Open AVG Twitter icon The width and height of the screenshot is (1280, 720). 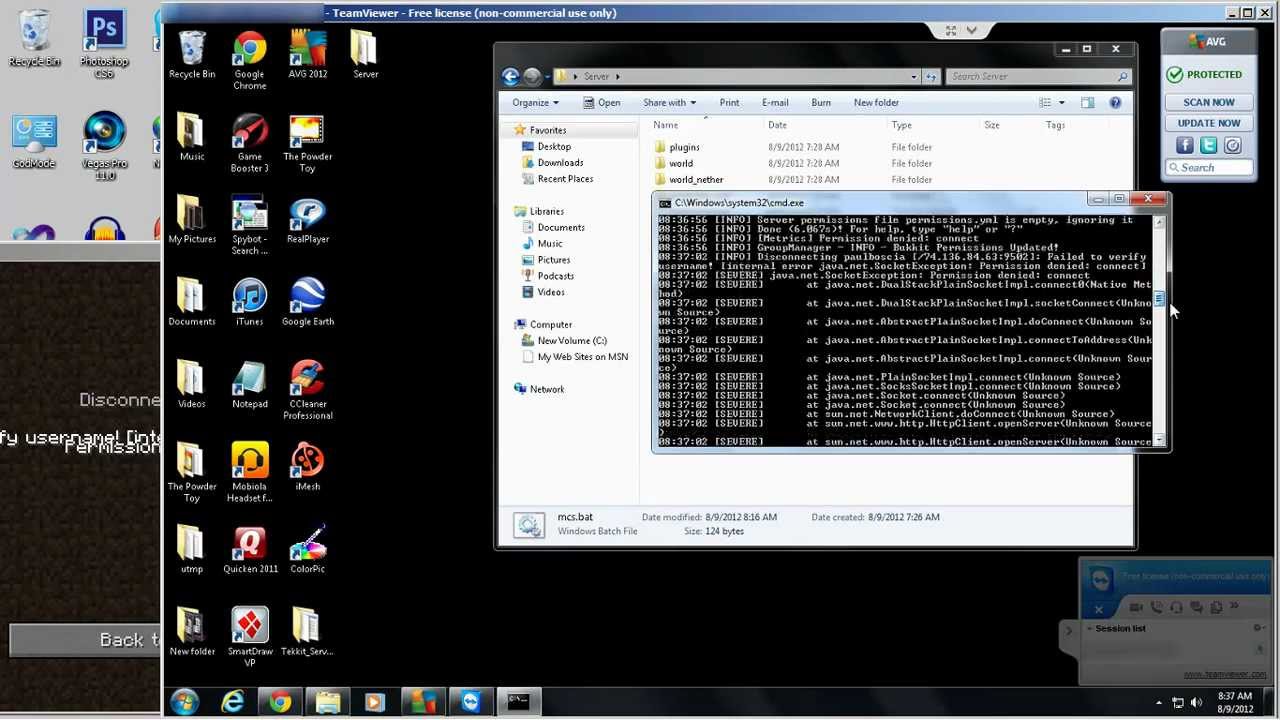click(1209, 145)
